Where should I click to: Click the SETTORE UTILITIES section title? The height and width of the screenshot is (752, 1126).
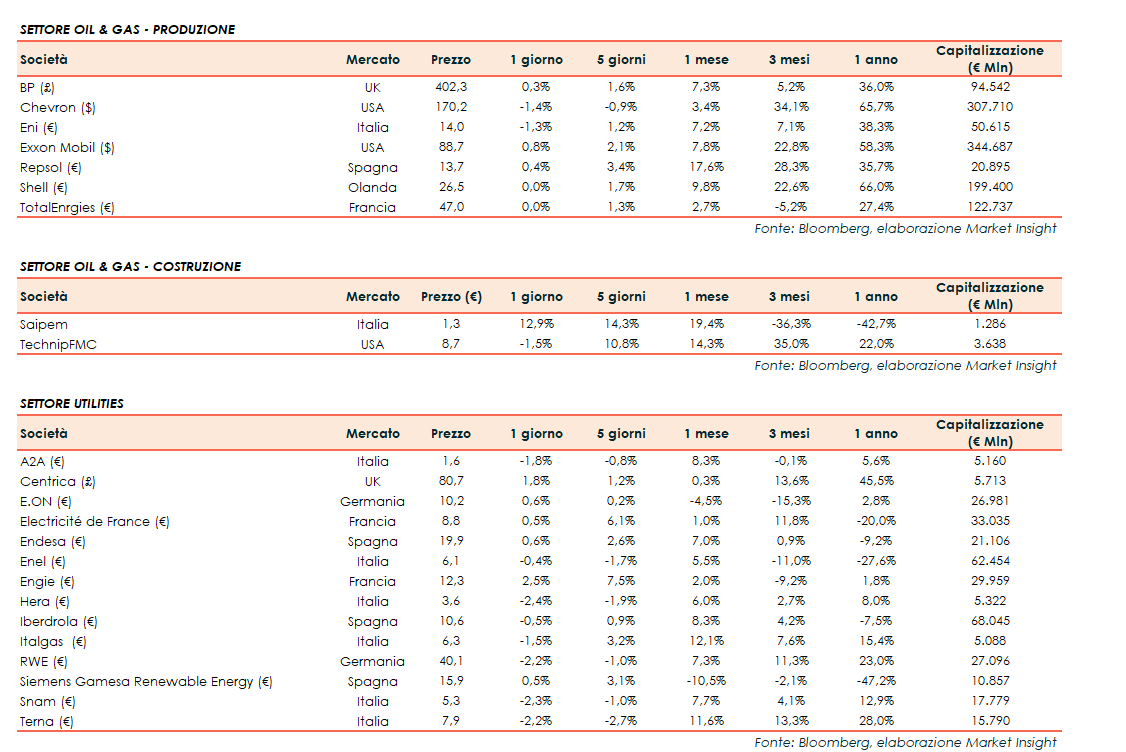coord(72,404)
